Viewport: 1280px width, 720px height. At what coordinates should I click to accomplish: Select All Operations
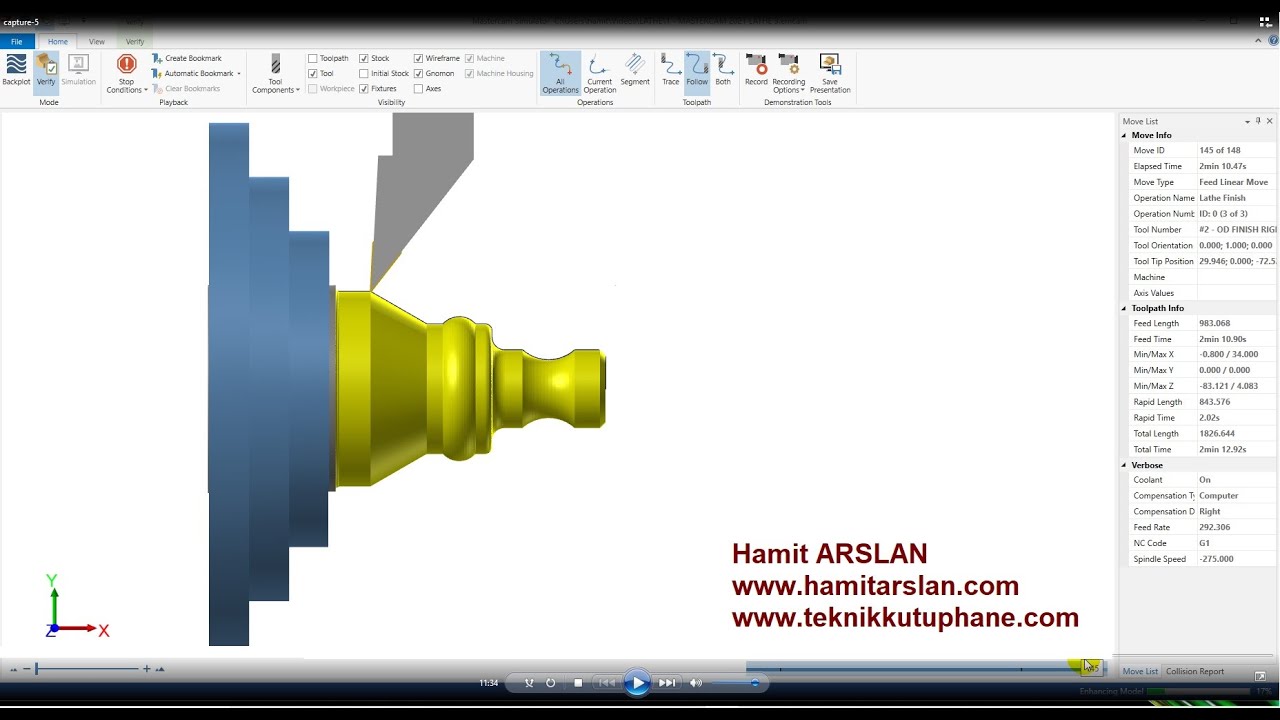pyautogui.click(x=560, y=74)
